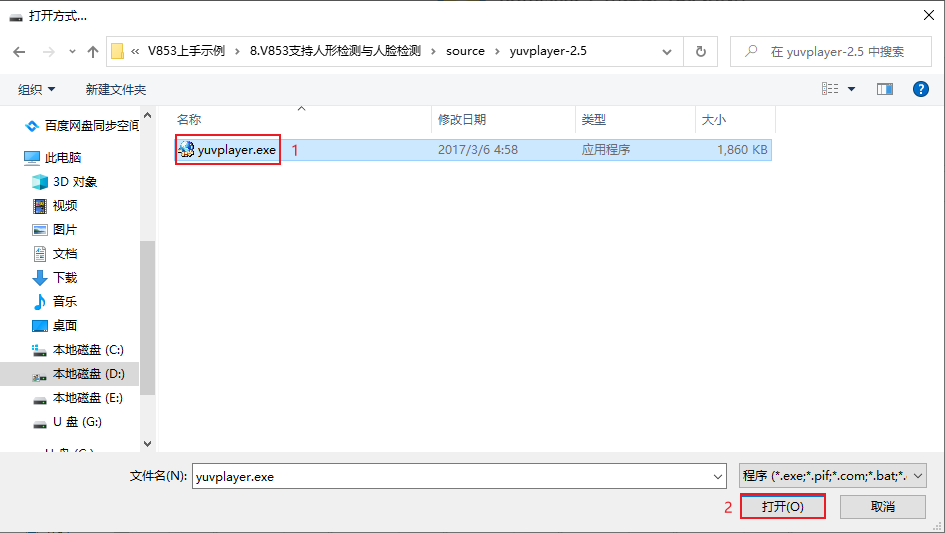The image size is (945, 533).
Task: Click 音乐 note icon
Action: [x=40, y=301]
